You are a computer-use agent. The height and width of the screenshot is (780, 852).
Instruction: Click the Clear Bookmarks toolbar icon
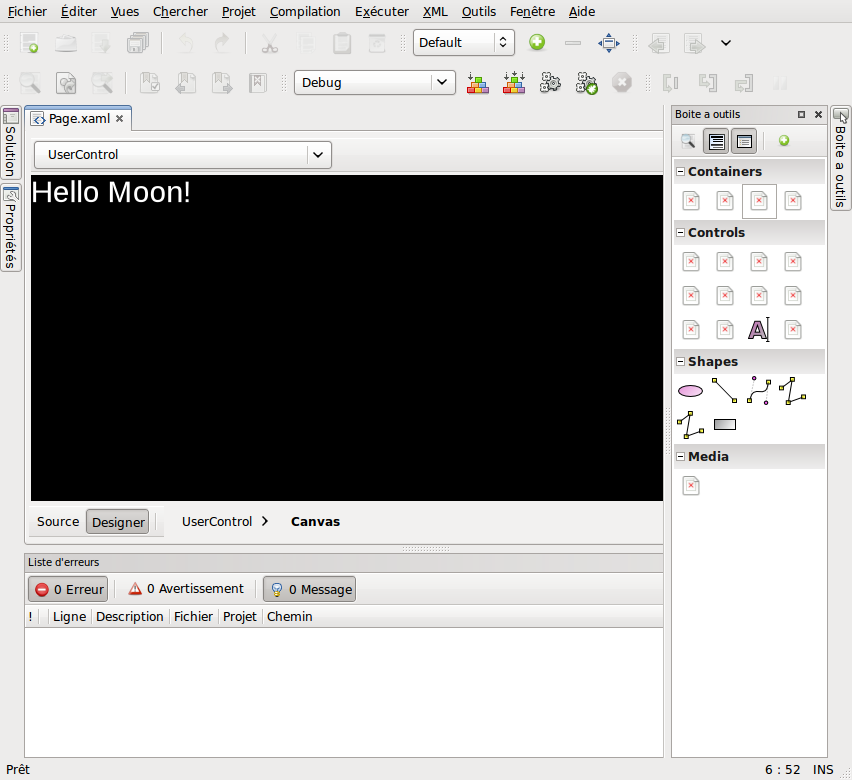tap(258, 83)
